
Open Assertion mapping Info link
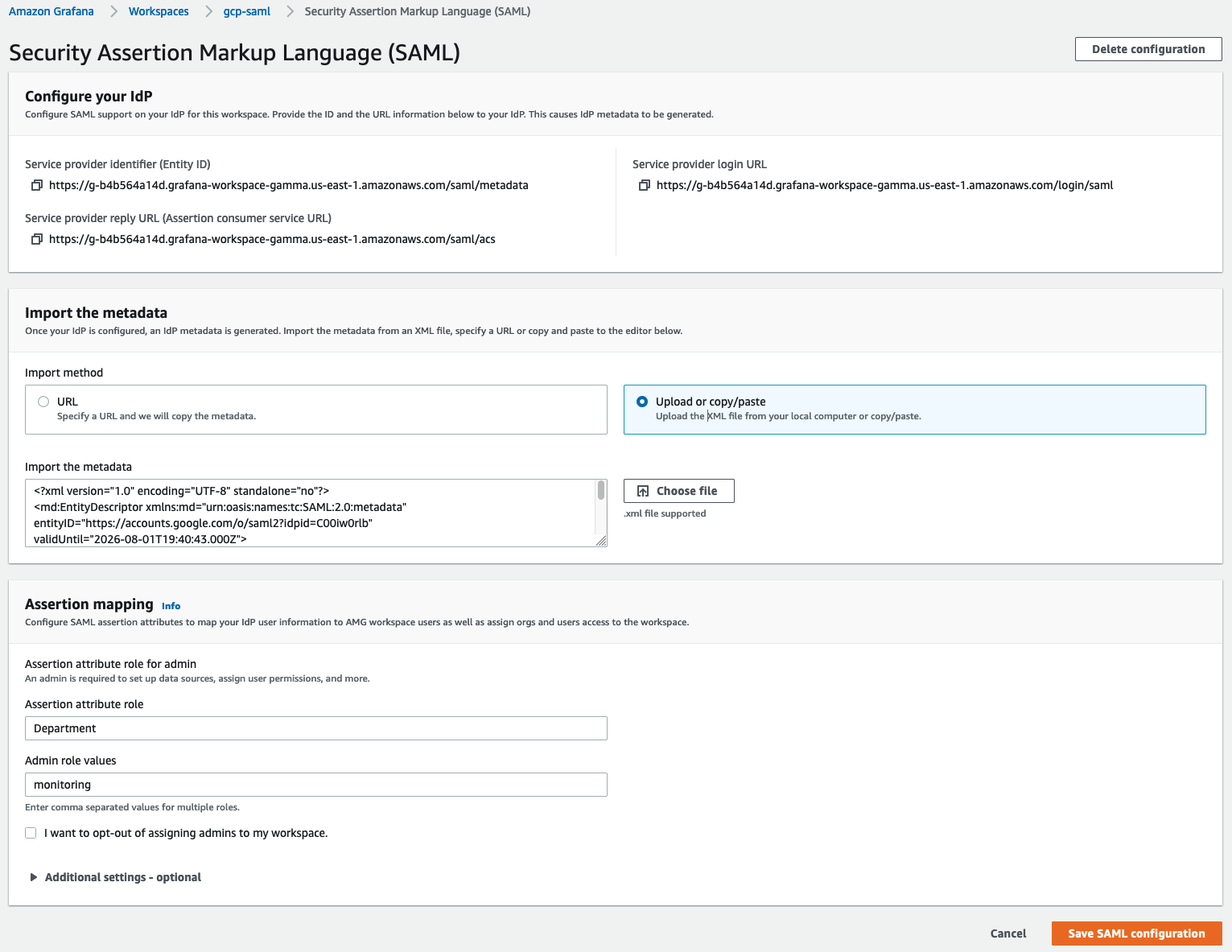click(171, 606)
